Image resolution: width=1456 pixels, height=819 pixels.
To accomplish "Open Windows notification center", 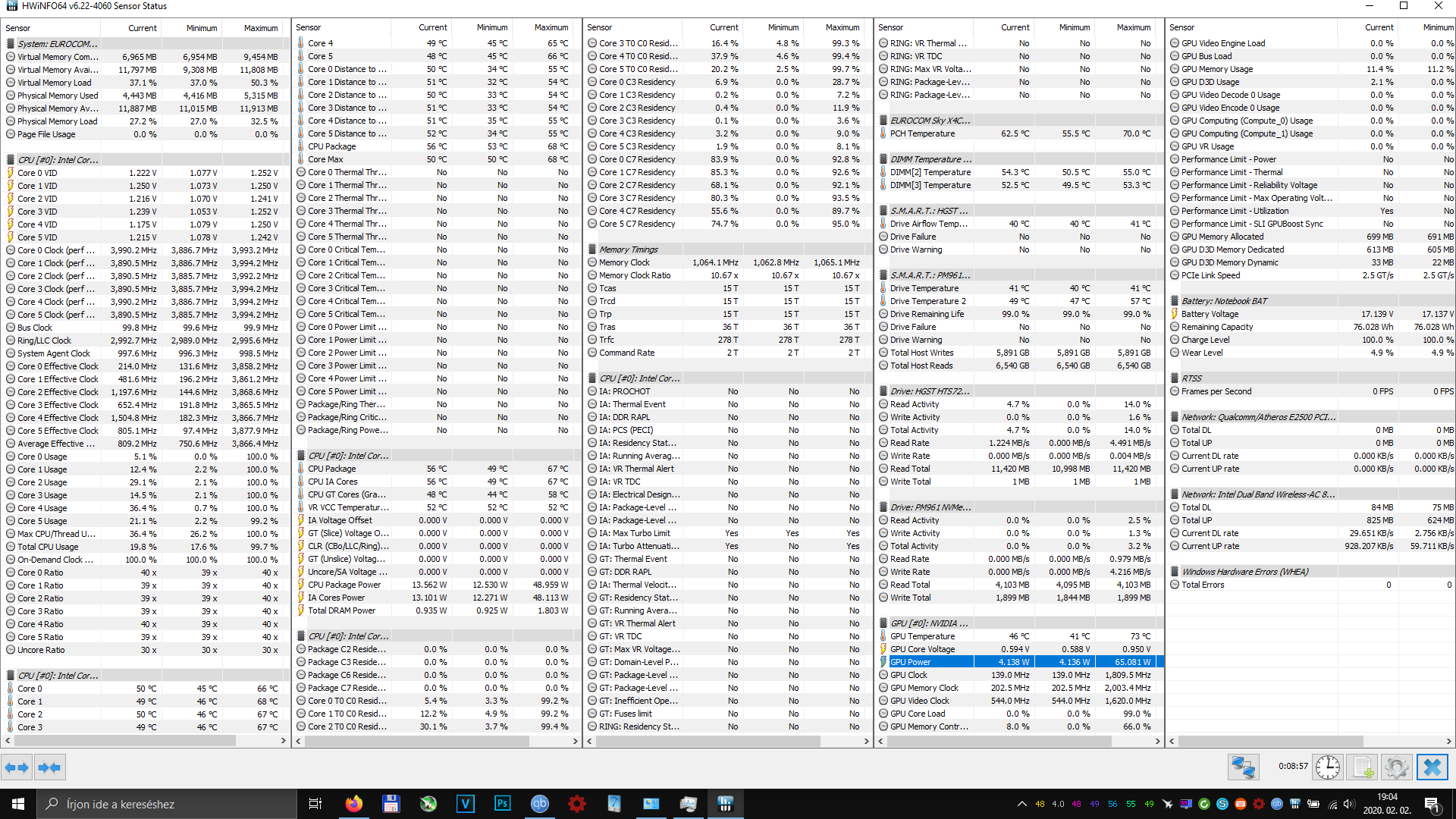I will click(1431, 804).
